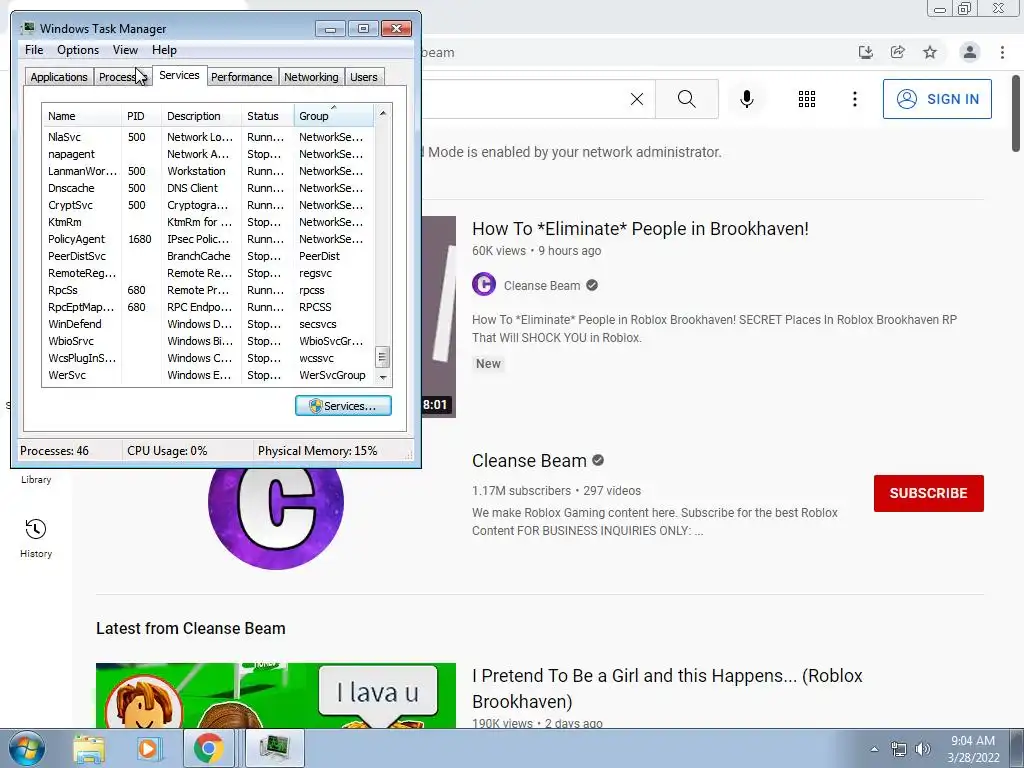The height and width of the screenshot is (768, 1024).
Task: Select the PeerDistSvc service row
Action: [x=208, y=256]
